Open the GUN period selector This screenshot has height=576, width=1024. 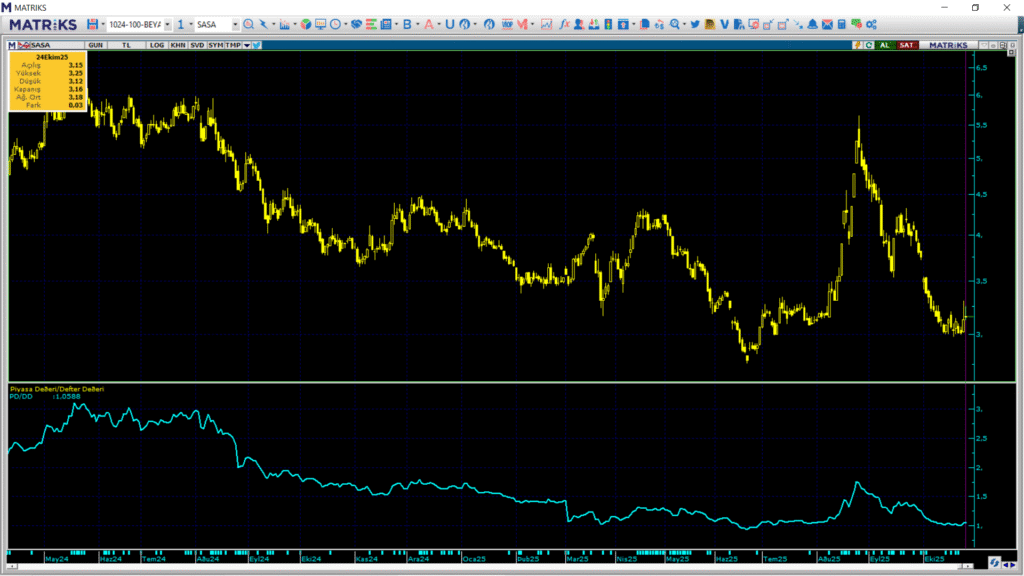(x=96, y=45)
